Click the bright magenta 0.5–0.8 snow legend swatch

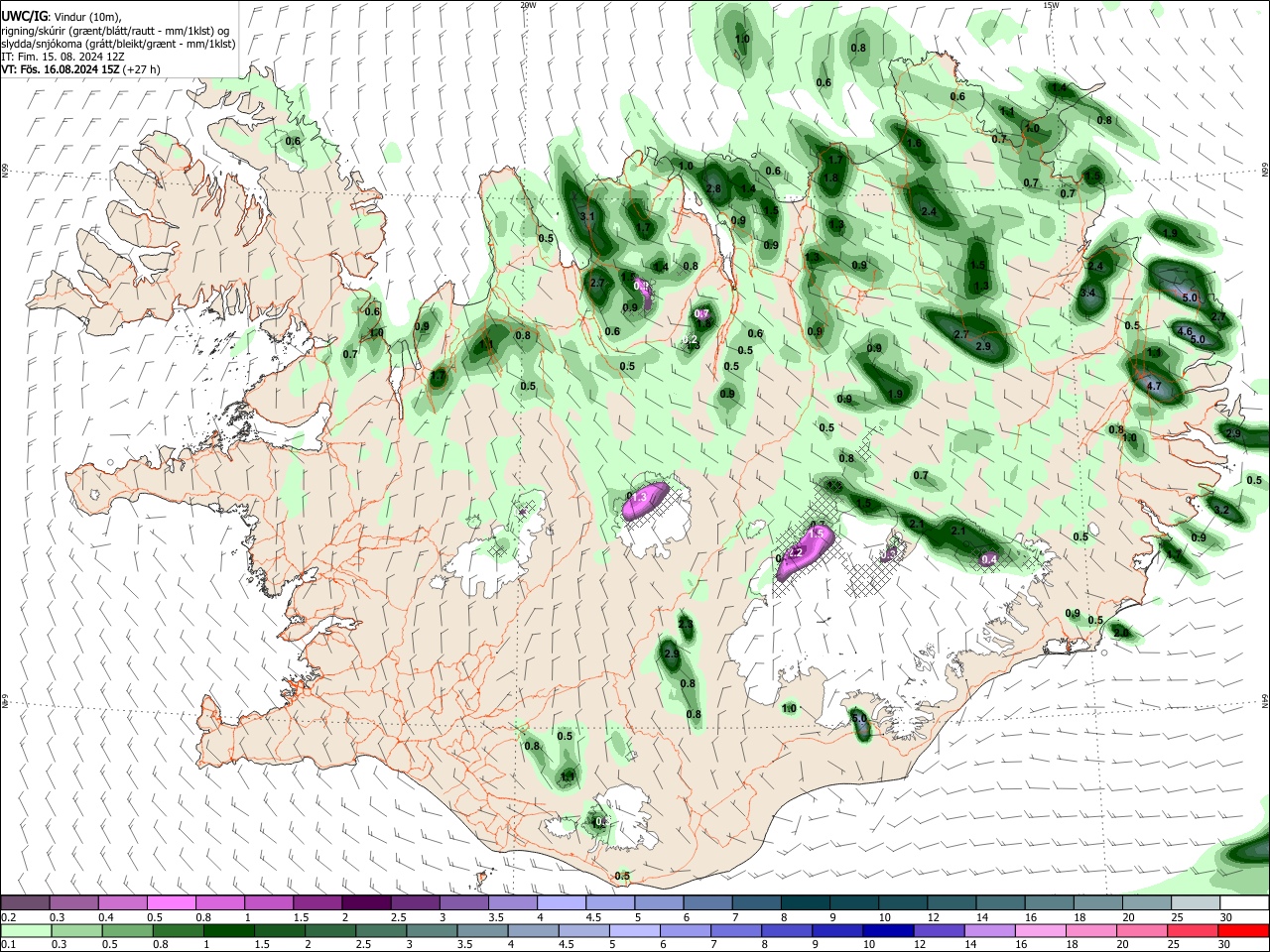(x=171, y=902)
